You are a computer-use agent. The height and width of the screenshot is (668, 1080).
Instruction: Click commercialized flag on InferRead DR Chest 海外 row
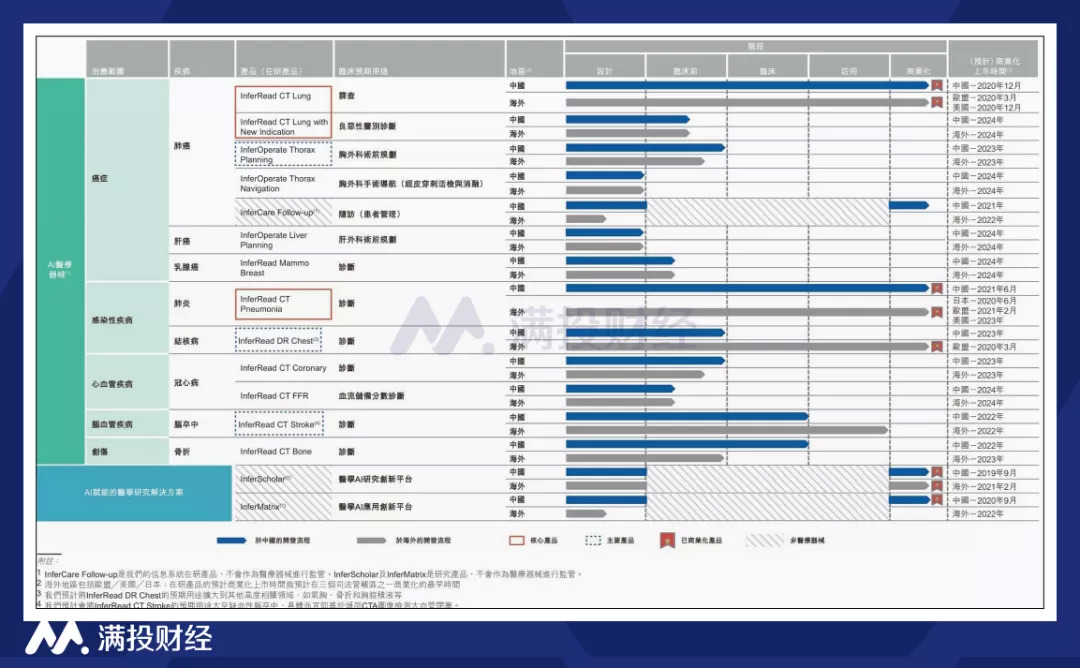click(937, 346)
